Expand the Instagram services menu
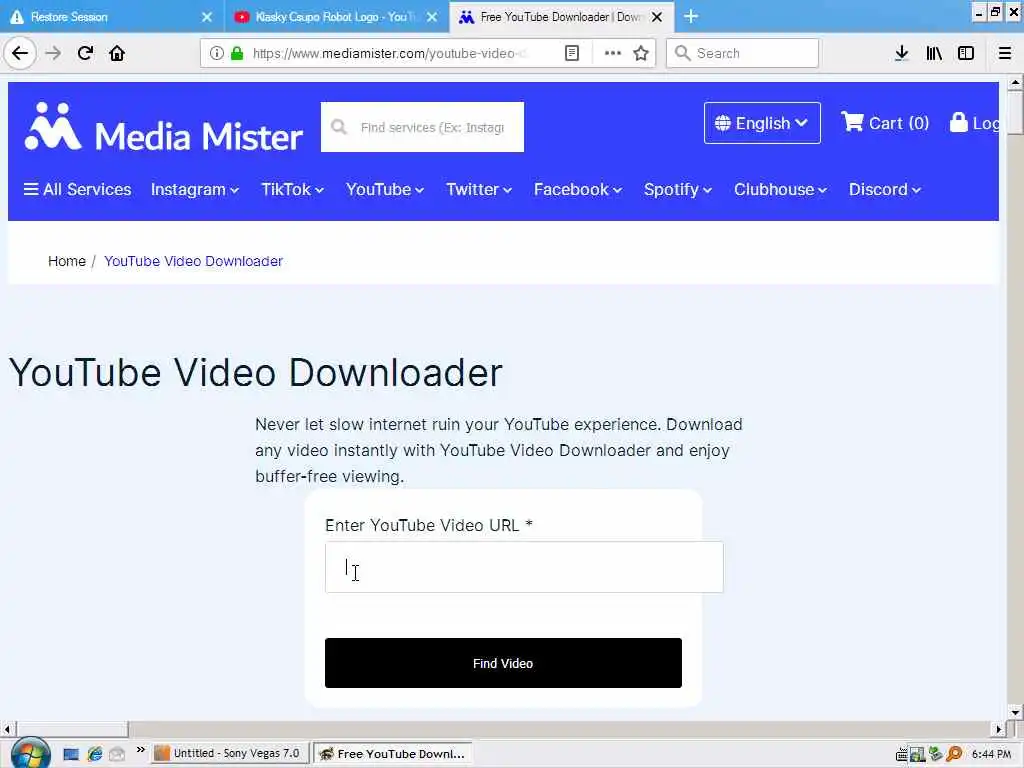This screenshot has width=1024, height=768. [195, 189]
